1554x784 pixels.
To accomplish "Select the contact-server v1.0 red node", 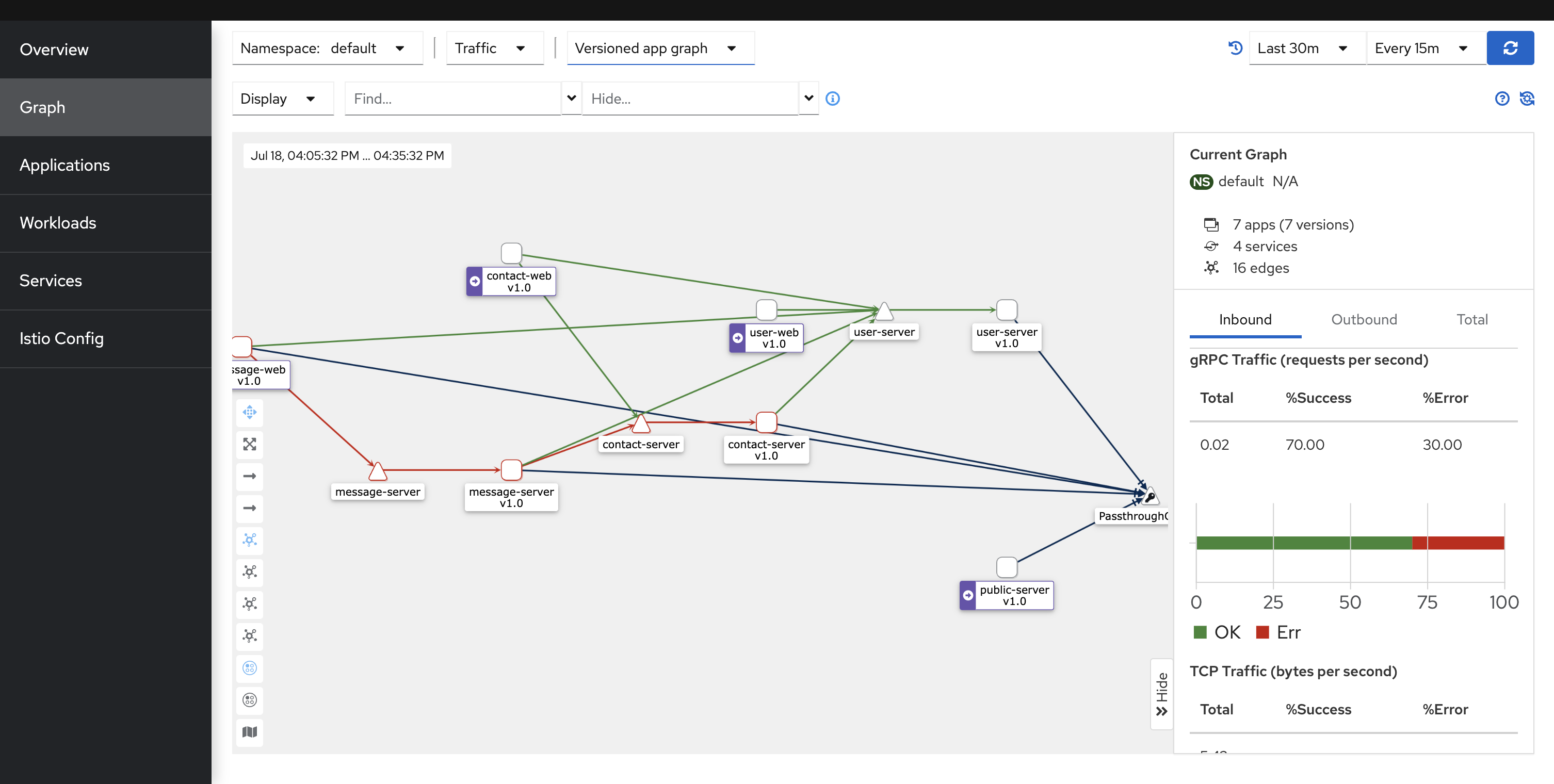I will point(766,422).
